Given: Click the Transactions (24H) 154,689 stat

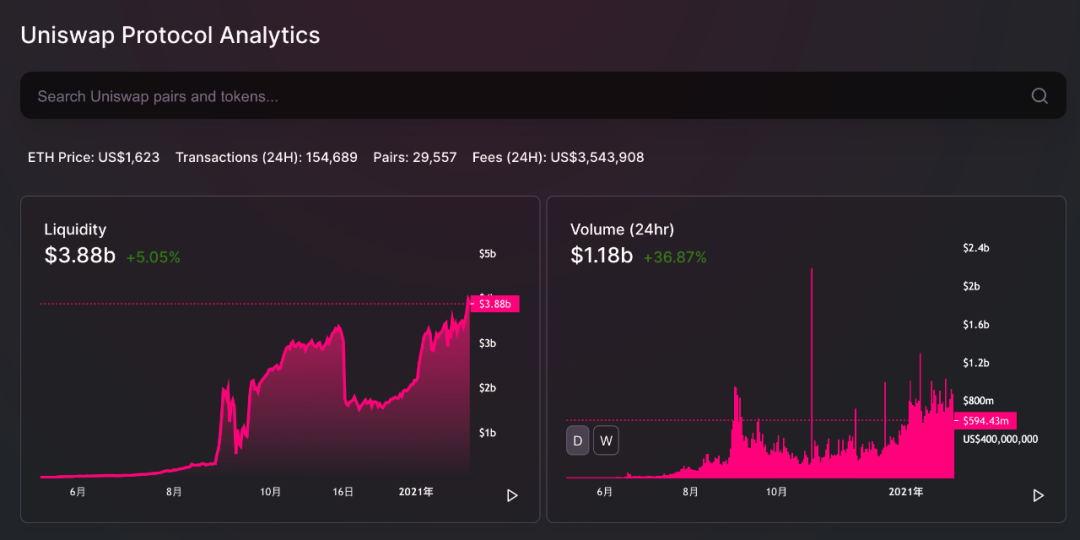Looking at the screenshot, I should (x=266, y=157).
